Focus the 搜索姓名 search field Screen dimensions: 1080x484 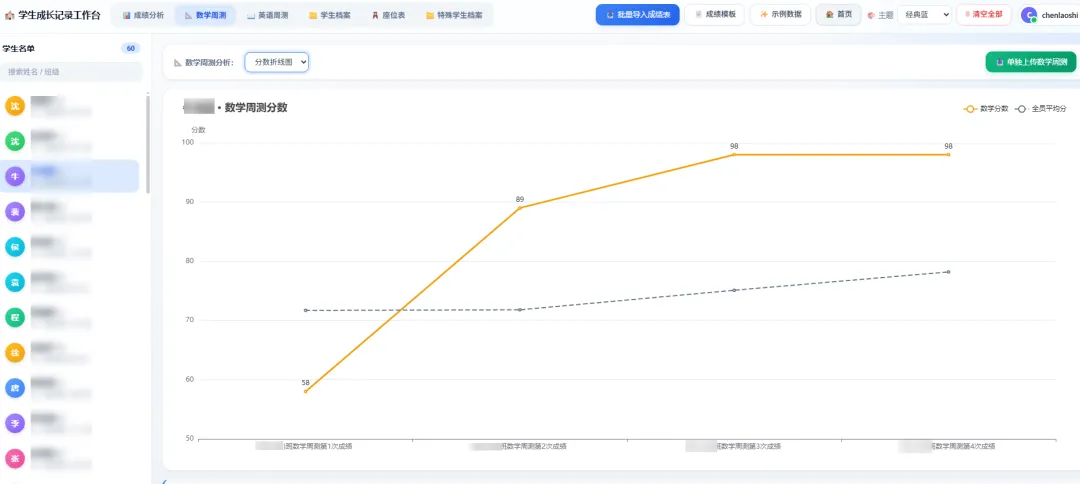72,72
